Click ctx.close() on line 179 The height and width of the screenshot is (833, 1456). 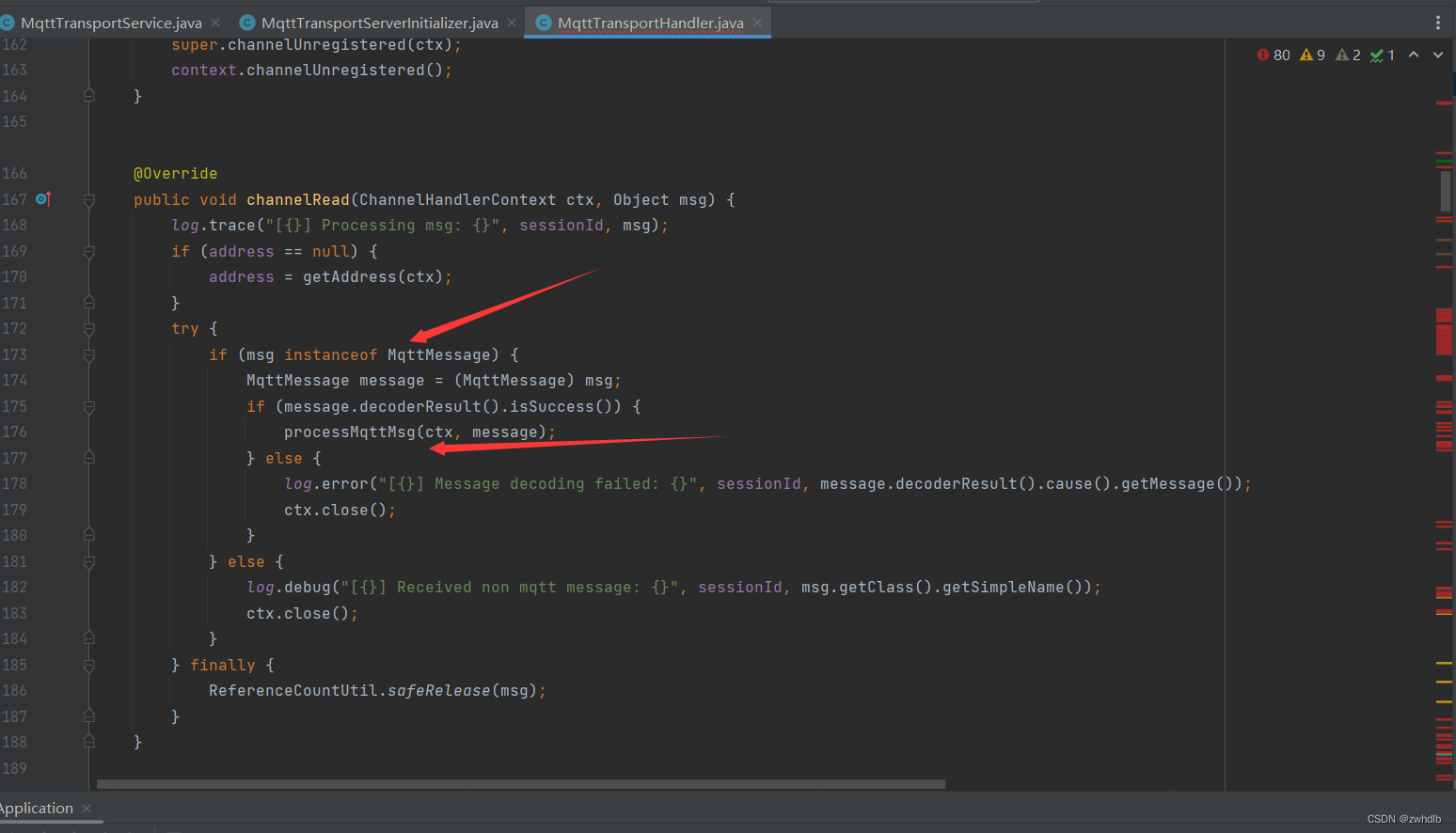point(336,511)
